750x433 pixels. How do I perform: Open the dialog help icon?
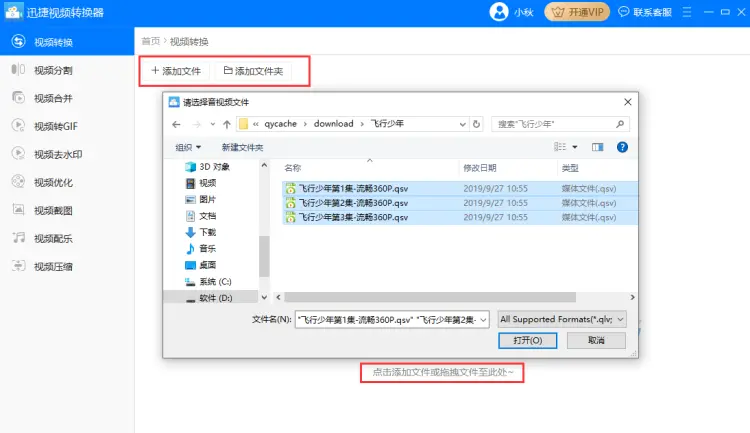tap(622, 147)
